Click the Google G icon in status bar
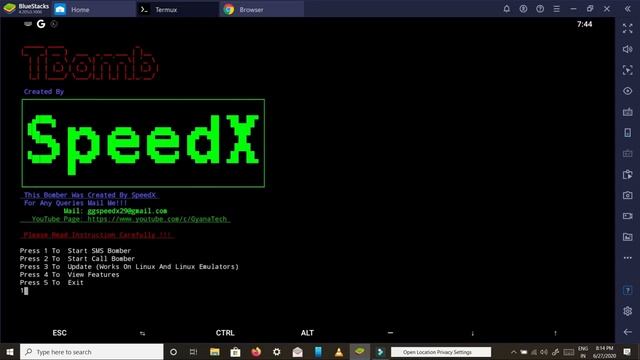This screenshot has width=640, height=360. (41, 24)
